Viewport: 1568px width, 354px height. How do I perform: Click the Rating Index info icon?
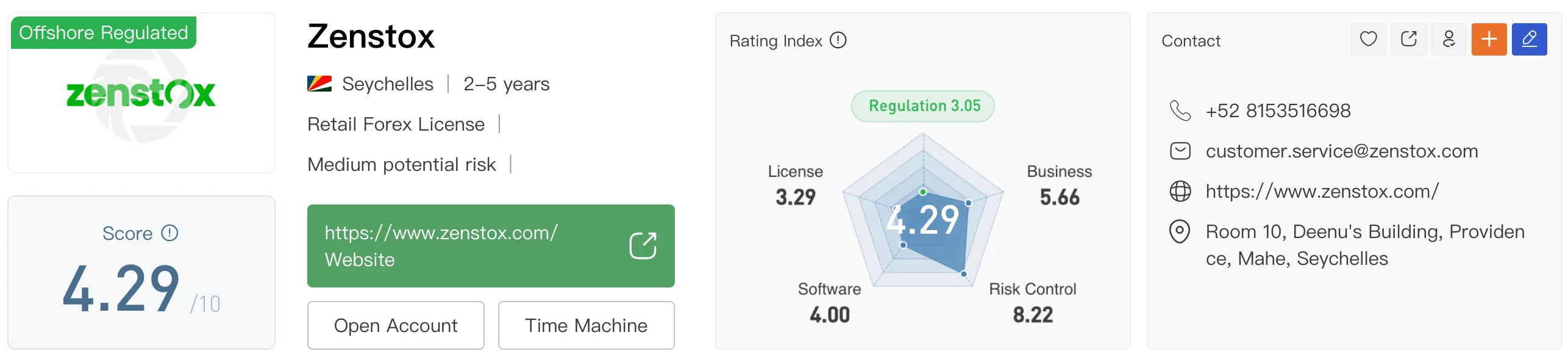tap(838, 40)
